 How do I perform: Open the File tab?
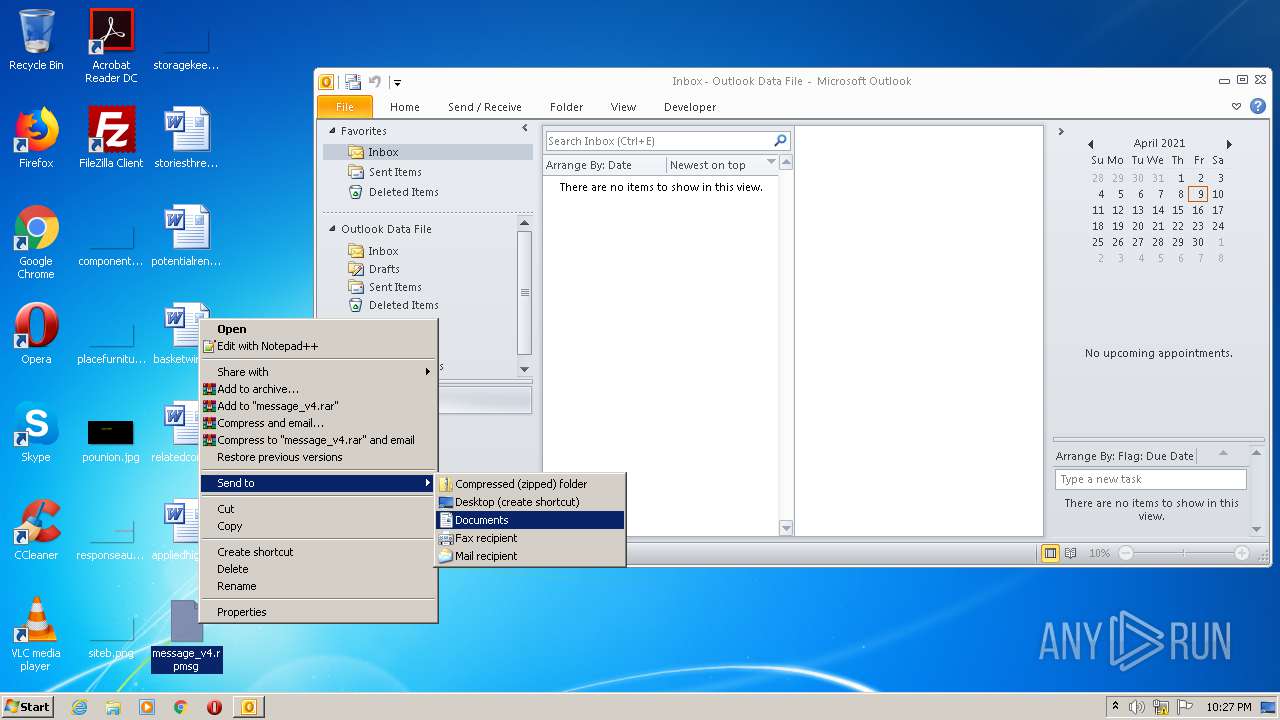pyautogui.click(x=345, y=107)
